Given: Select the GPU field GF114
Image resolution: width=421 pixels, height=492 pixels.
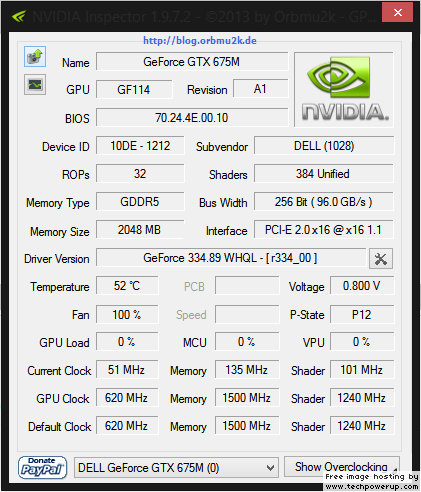Looking at the screenshot, I should (x=134, y=89).
